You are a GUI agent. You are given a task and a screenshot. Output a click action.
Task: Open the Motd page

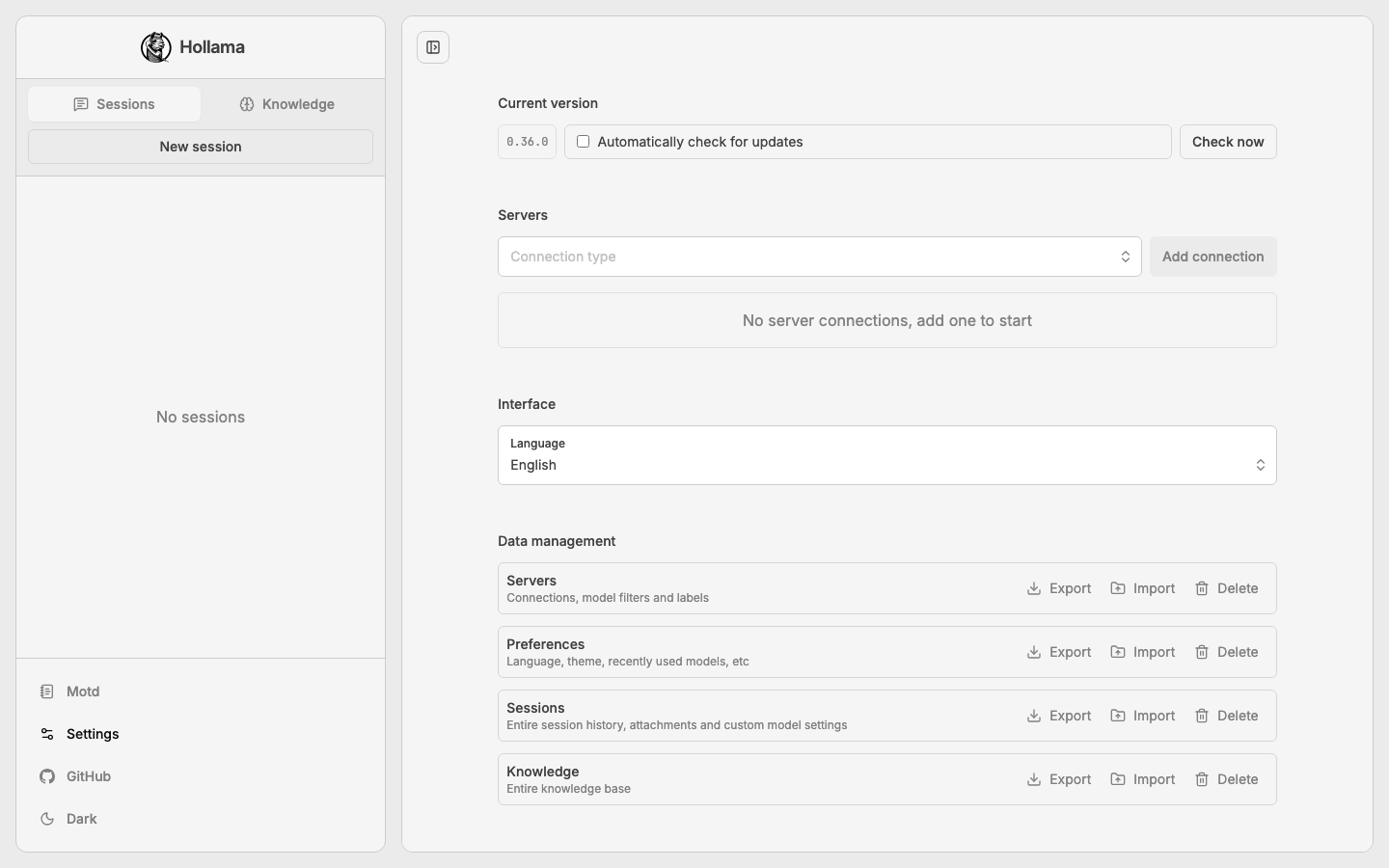click(x=201, y=692)
